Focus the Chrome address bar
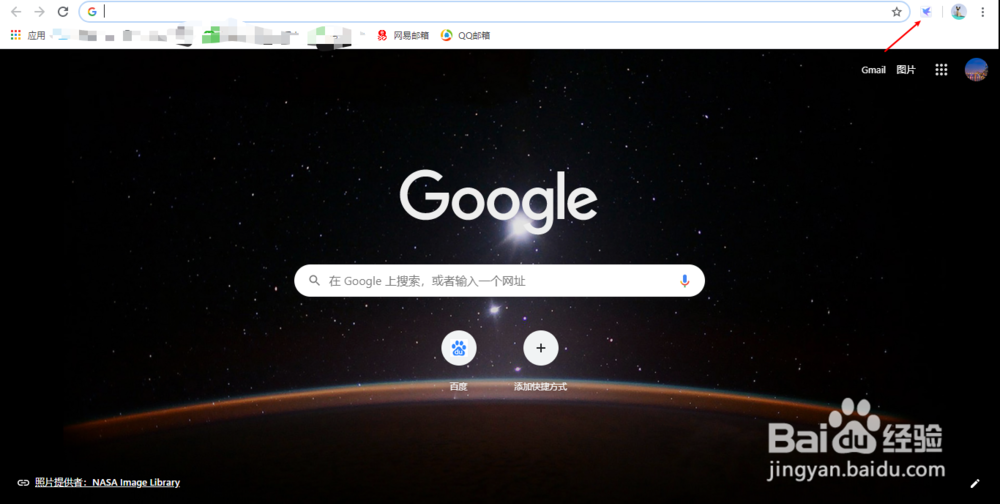Image resolution: width=1000 pixels, height=504 pixels. pyautogui.click(x=494, y=11)
